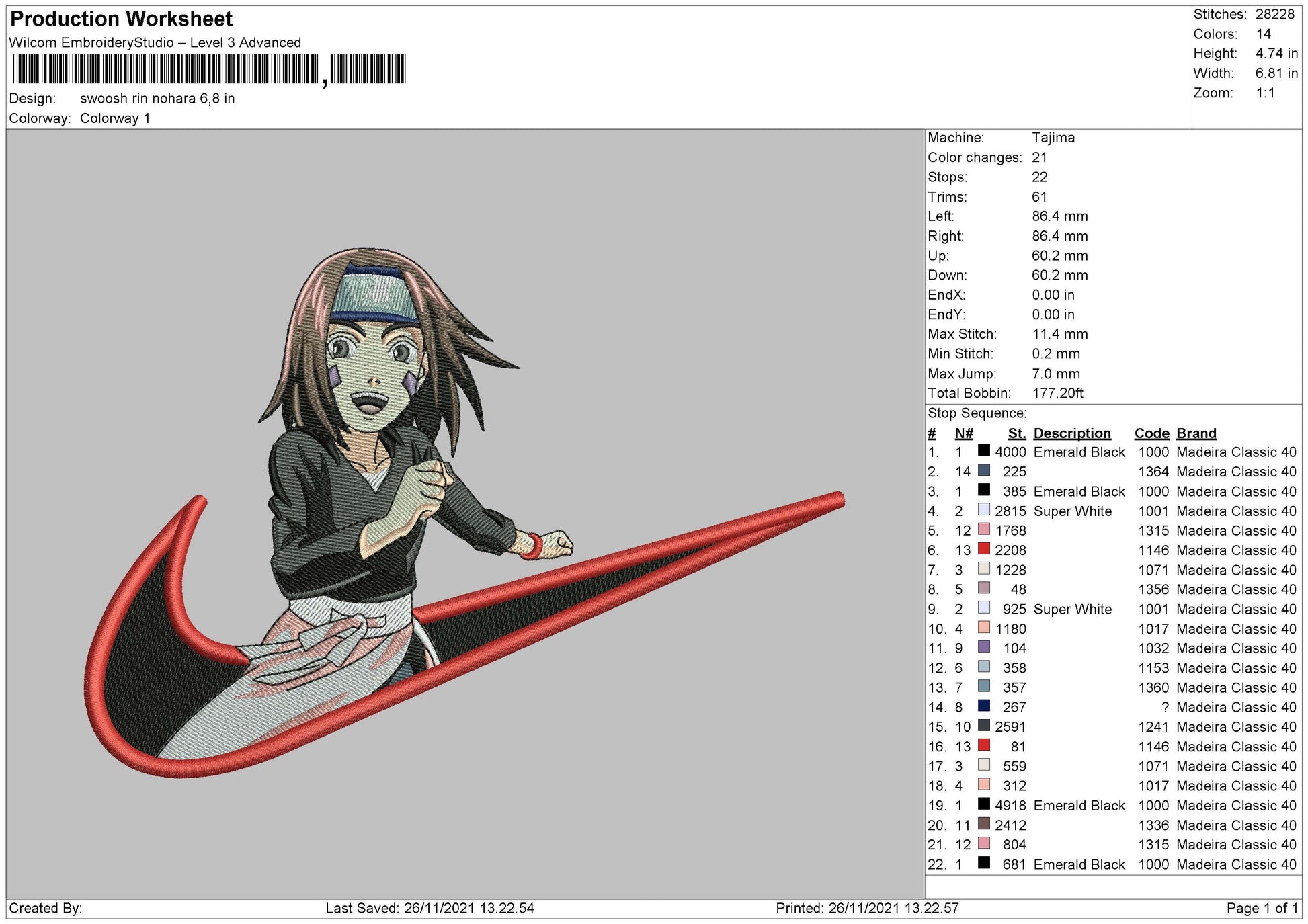Click the Emerald Black row in stop 19

1112,805
